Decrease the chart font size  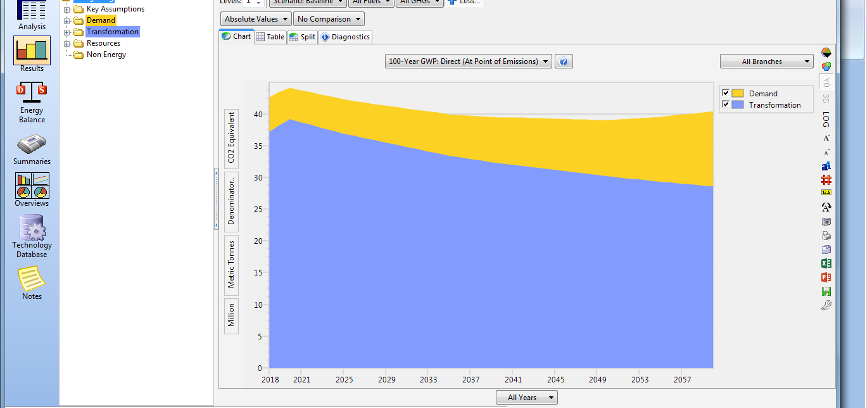pos(826,152)
